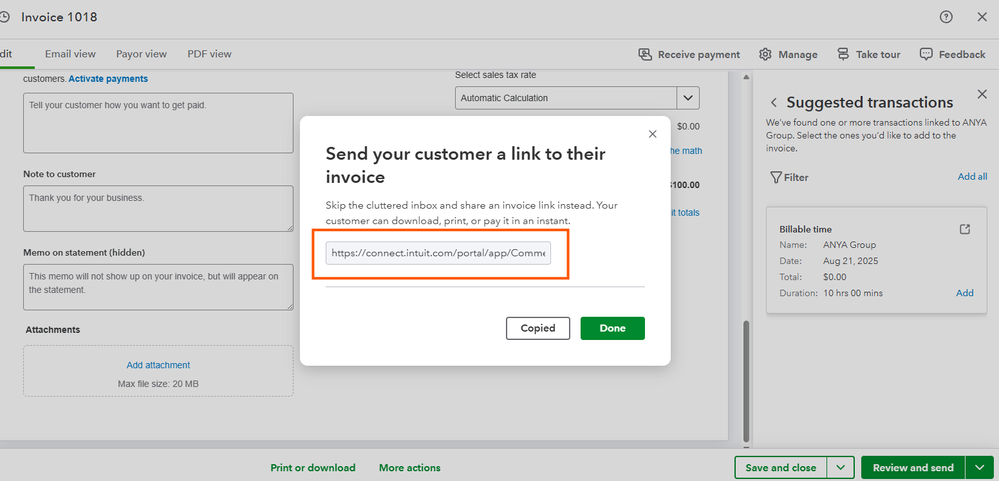Click the Review and send button

coord(913,468)
